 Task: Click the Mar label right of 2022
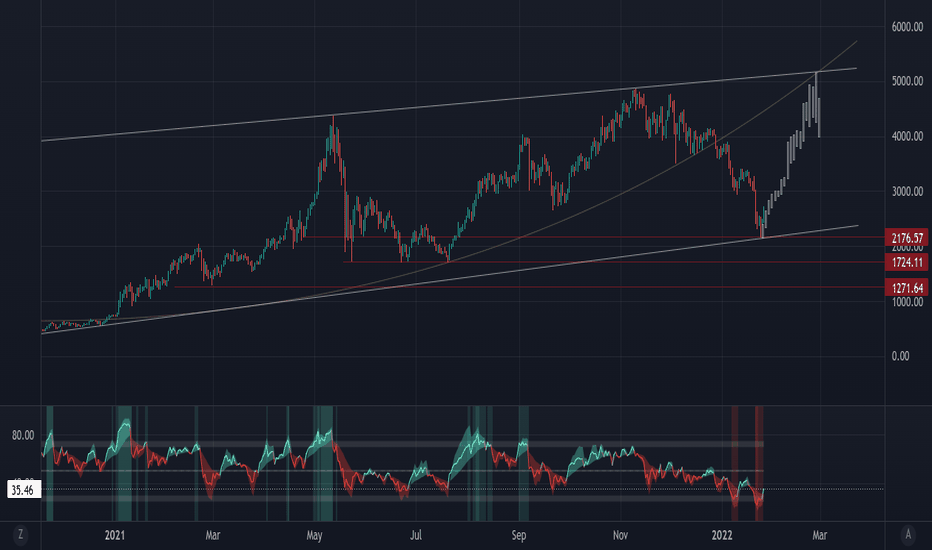(x=820, y=535)
